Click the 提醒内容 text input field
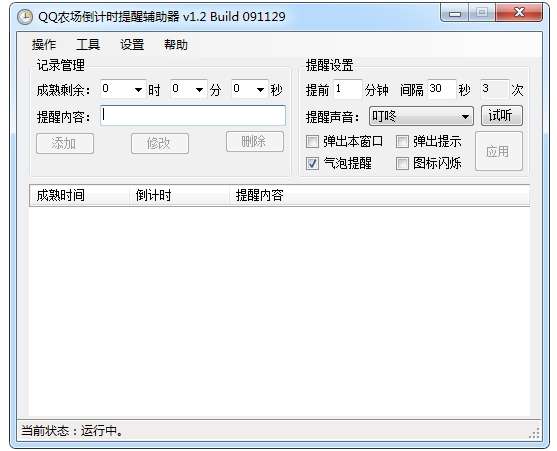This screenshot has height=451, width=557. pyautogui.click(x=193, y=115)
